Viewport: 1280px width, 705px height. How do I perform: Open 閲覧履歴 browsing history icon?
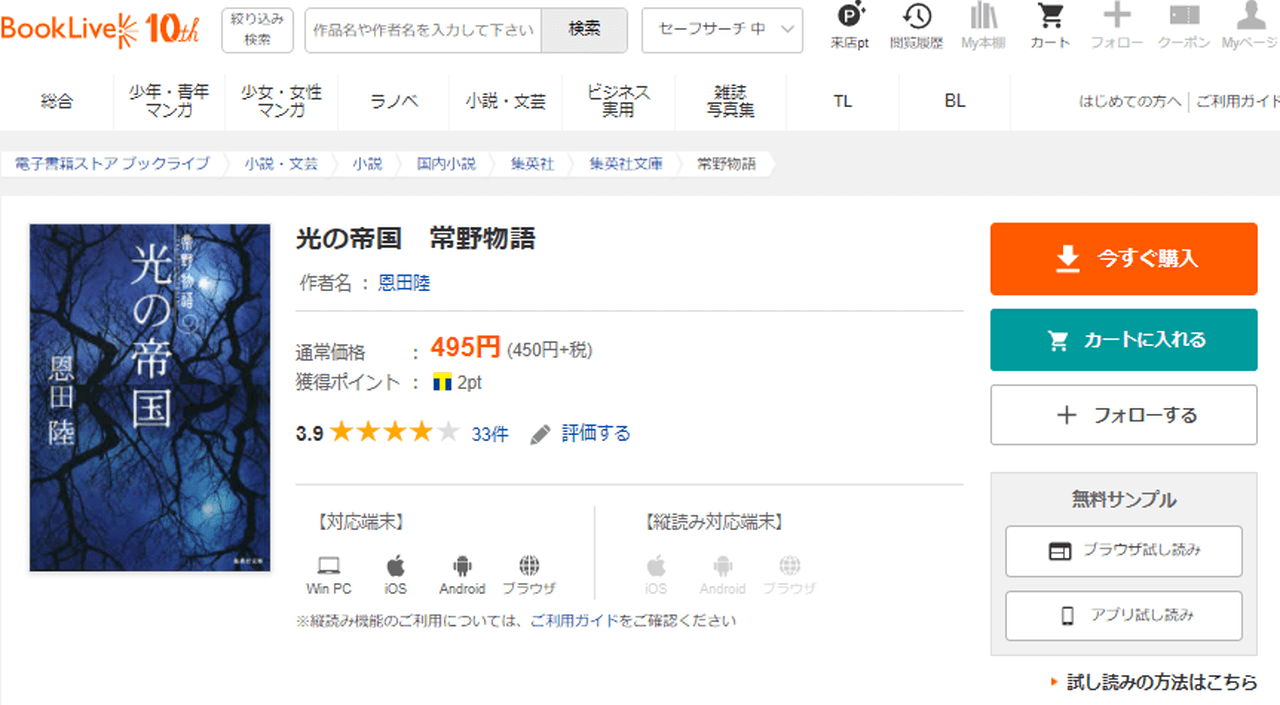click(x=916, y=26)
